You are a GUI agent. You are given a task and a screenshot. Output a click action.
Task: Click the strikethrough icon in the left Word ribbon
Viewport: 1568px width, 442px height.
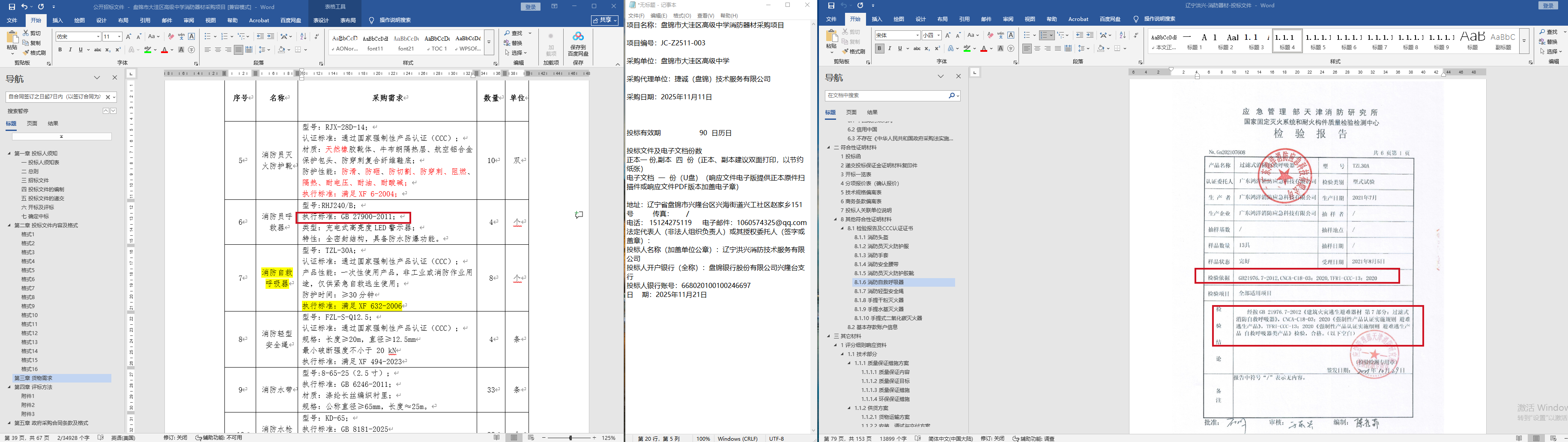pyautogui.click(x=97, y=50)
